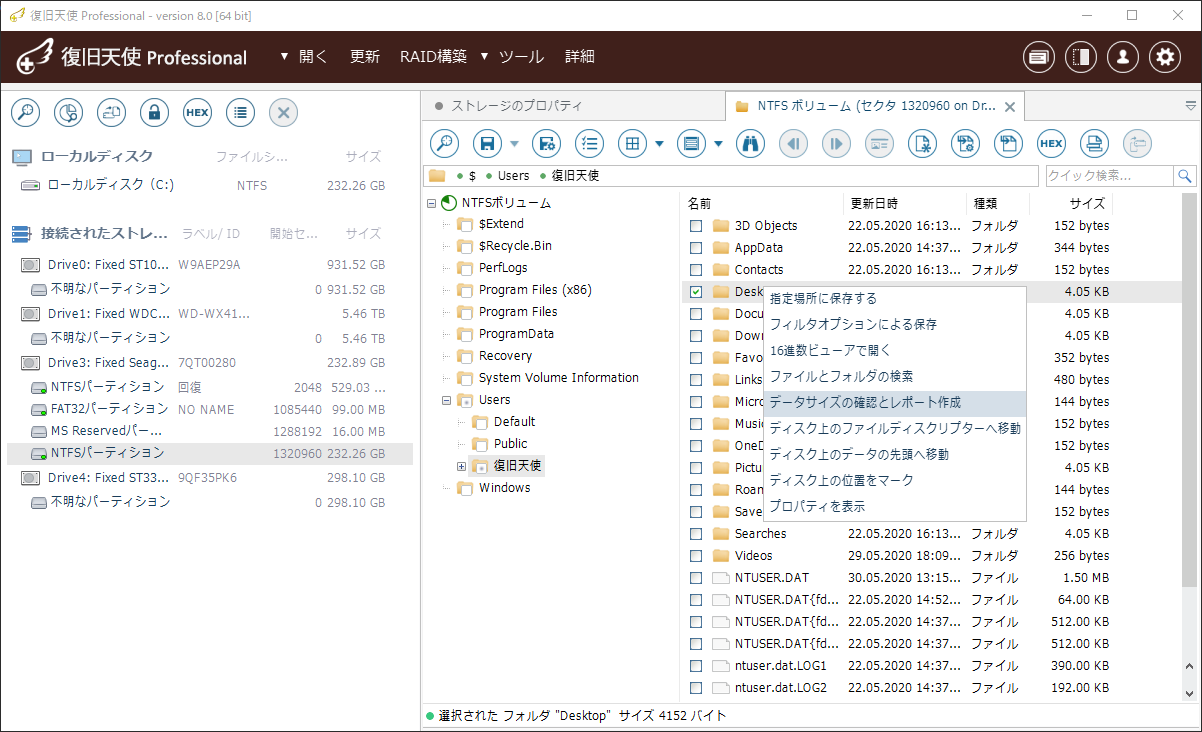Click the binoculars find icon
This screenshot has height=732, width=1202.
(x=750, y=144)
